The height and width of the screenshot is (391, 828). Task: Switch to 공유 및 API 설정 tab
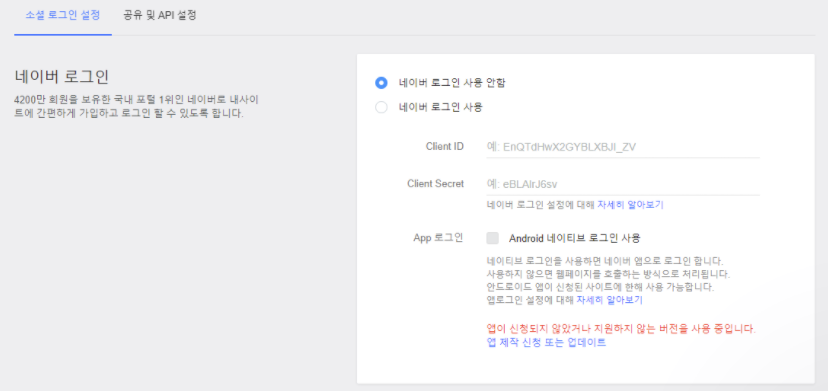pyautogui.click(x=159, y=15)
